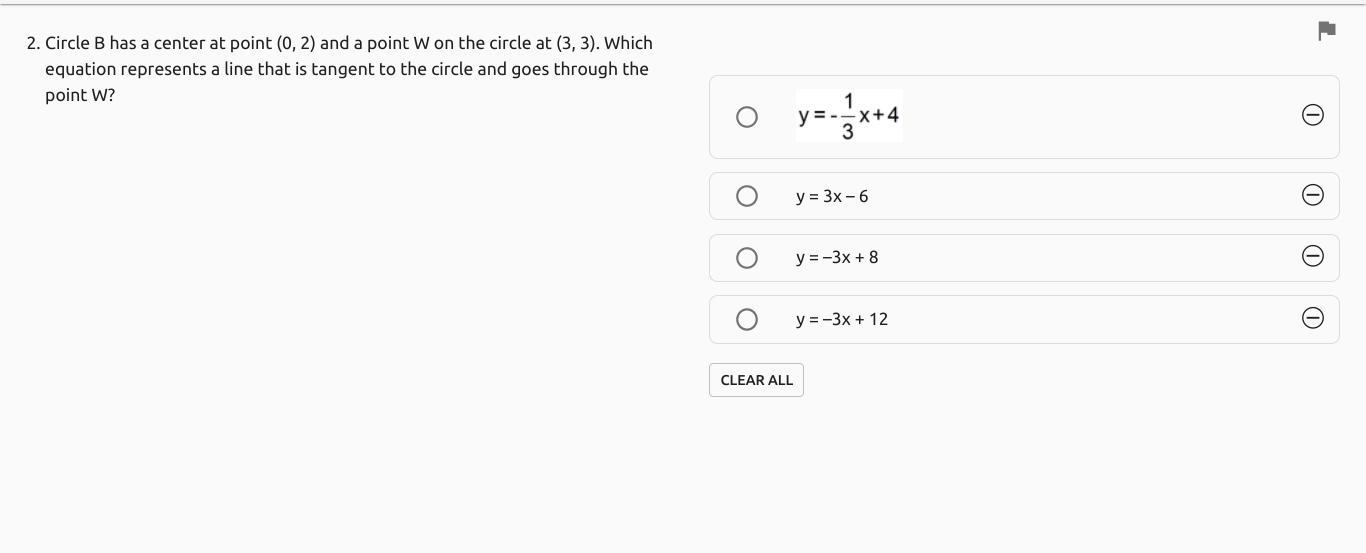Click the answer text 'y = –3x + 12'
This screenshot has width=1366, height=553.
pos(842,320)
